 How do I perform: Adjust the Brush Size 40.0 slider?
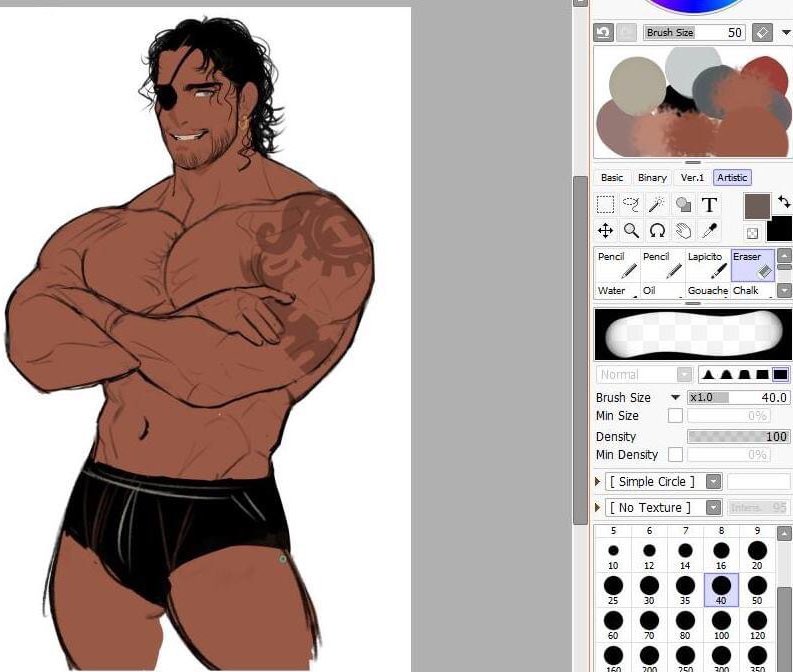[738, 397]
